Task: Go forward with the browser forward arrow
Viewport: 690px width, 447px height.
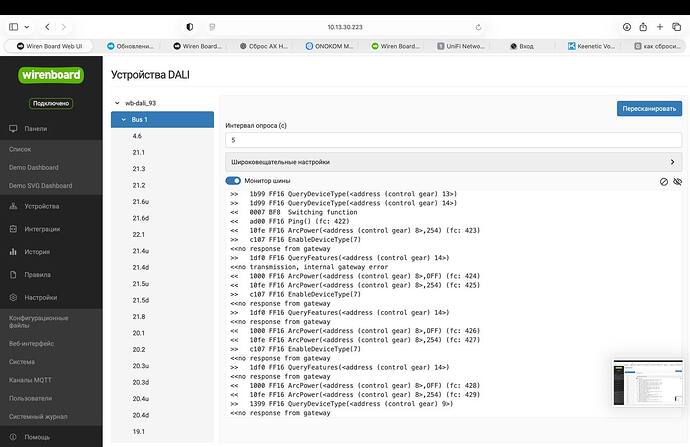Action: coord(63,27)
